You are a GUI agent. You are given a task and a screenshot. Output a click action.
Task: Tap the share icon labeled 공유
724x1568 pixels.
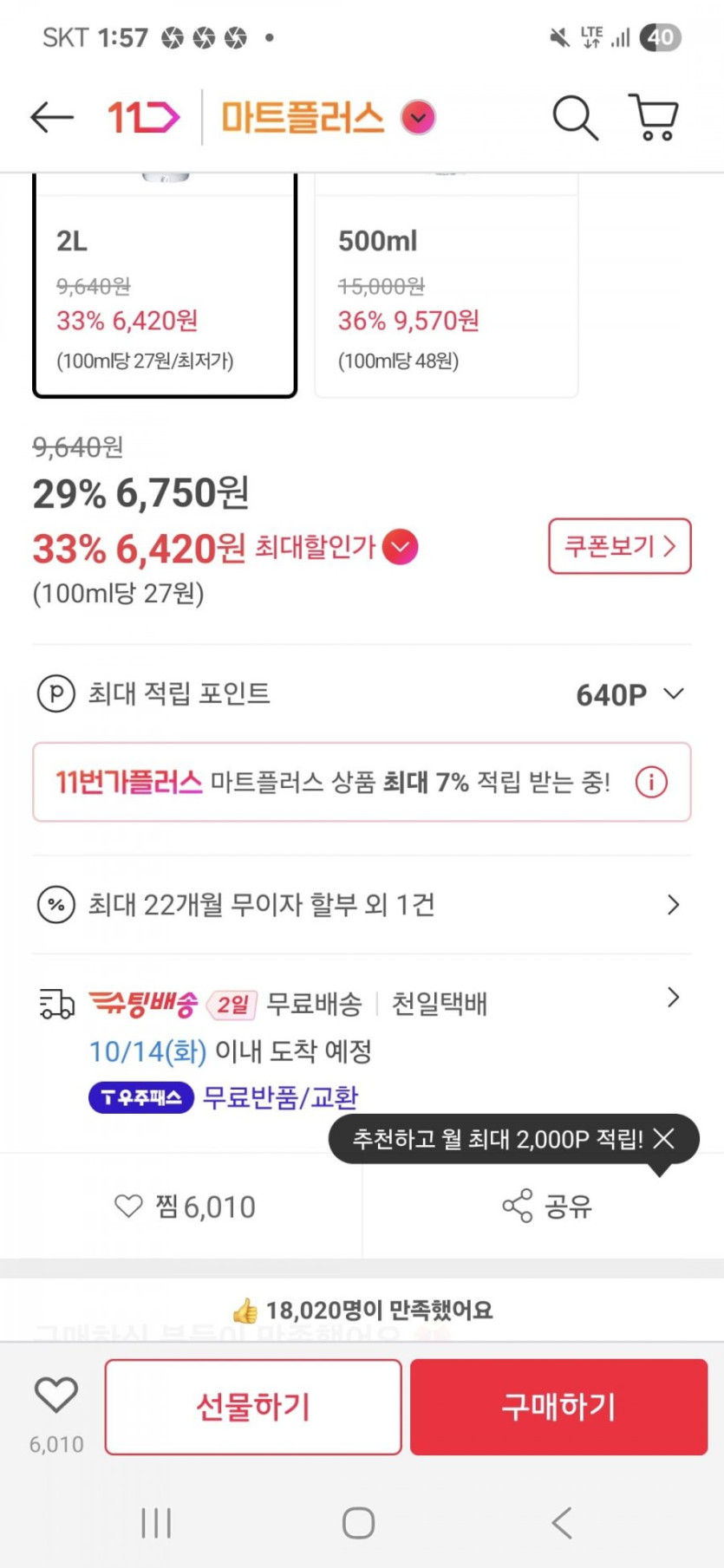(546, 1206)
